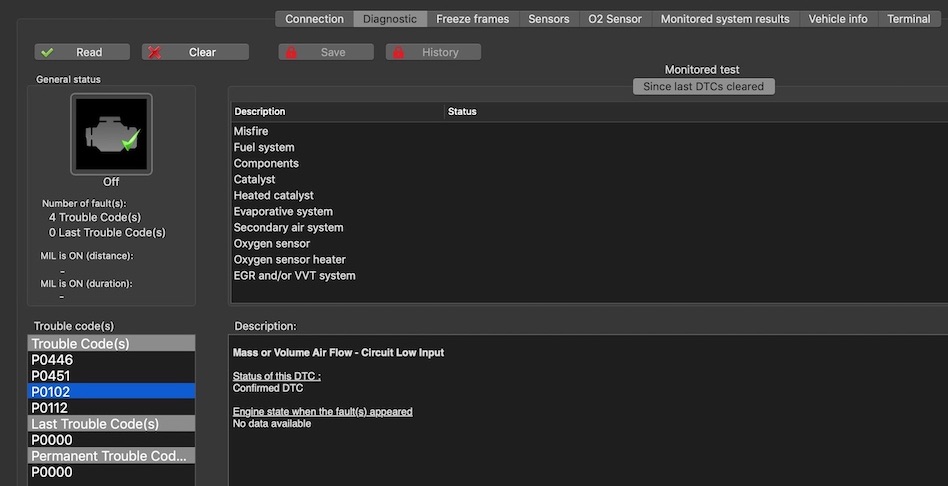Image resolution: width=948 pixels, height=486 pixels.
Task: Go to the O2 Sensor tab
Action: [x=615, y=19]
